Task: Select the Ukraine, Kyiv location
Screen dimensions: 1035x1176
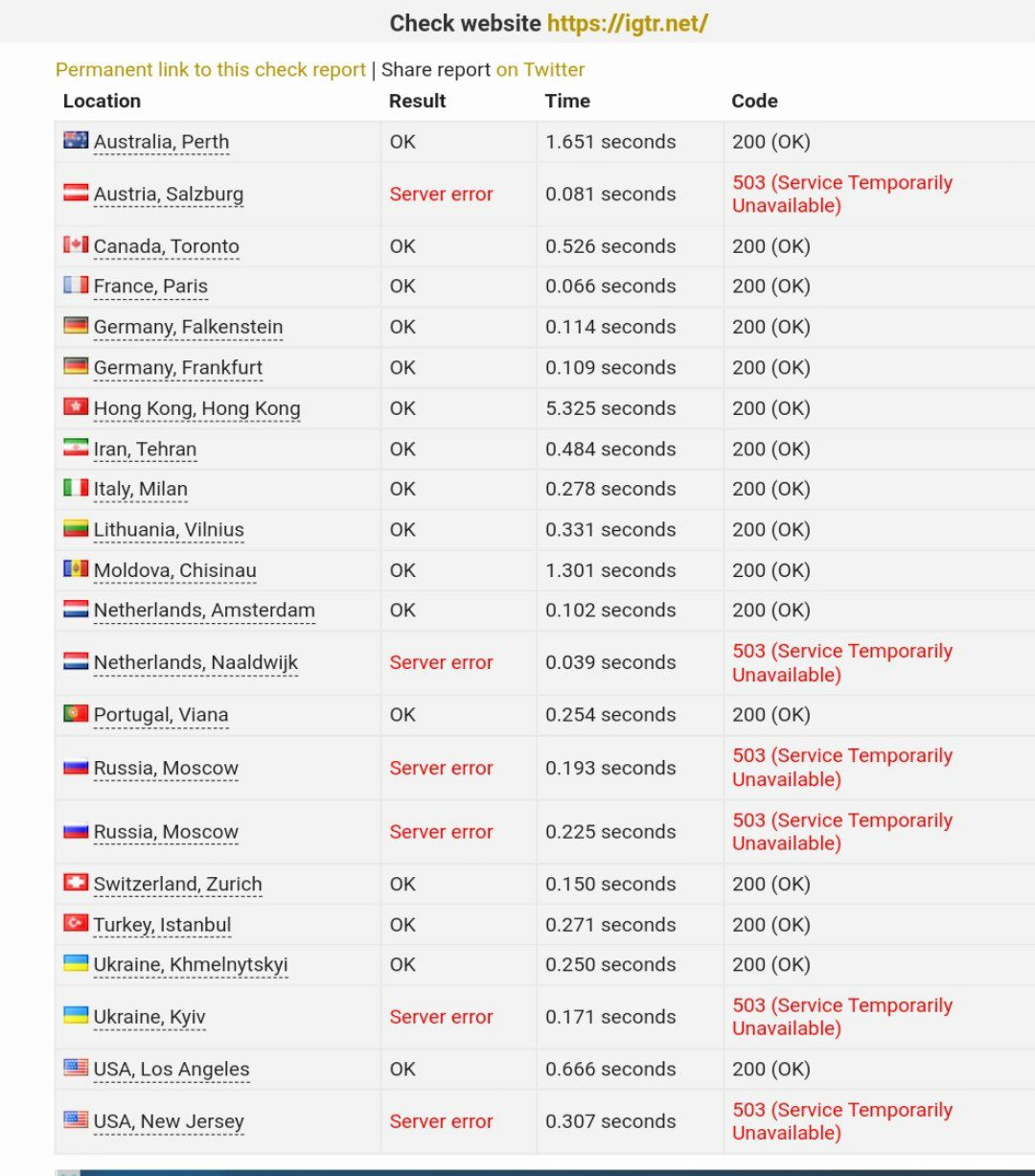Action: point(149,1017)
